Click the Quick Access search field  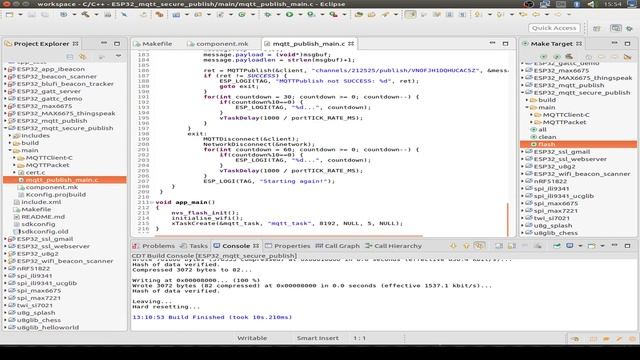point(554,28)
